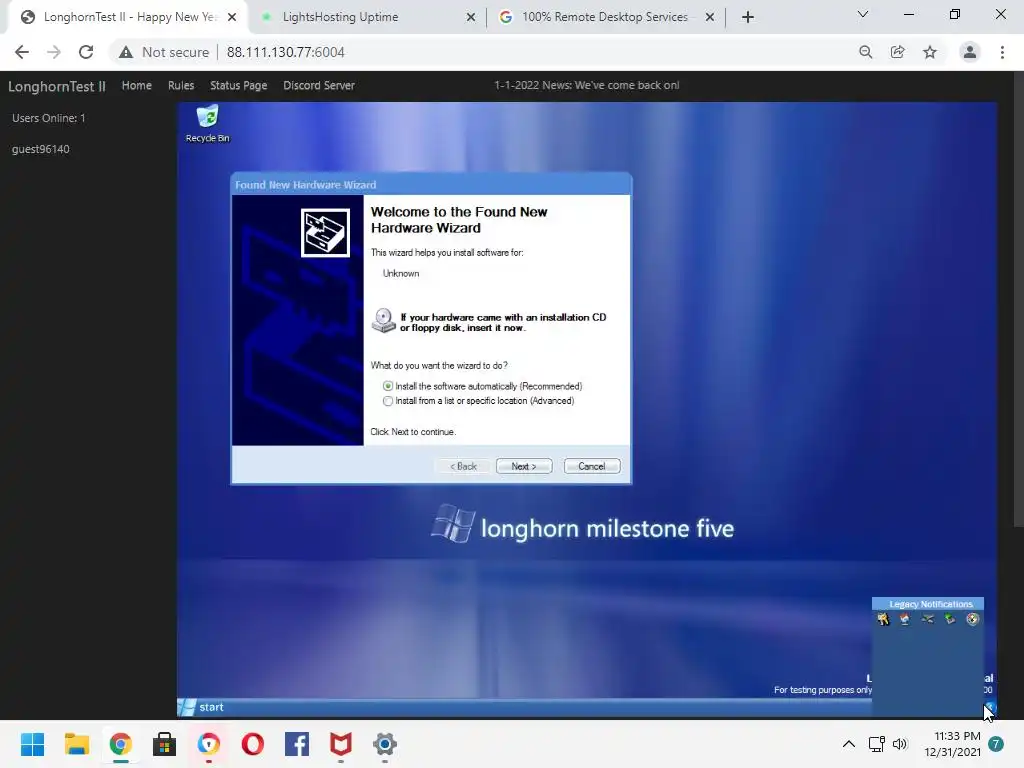Switch to the 100% Remote Desktop Services tab
1024x768 pixels.
coord(604,17)
